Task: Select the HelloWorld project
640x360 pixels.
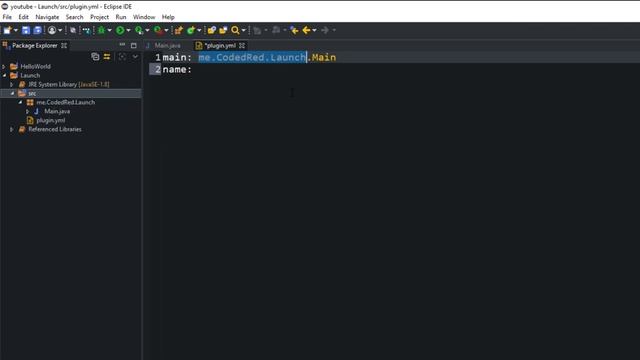Action: tap(35, 67)
